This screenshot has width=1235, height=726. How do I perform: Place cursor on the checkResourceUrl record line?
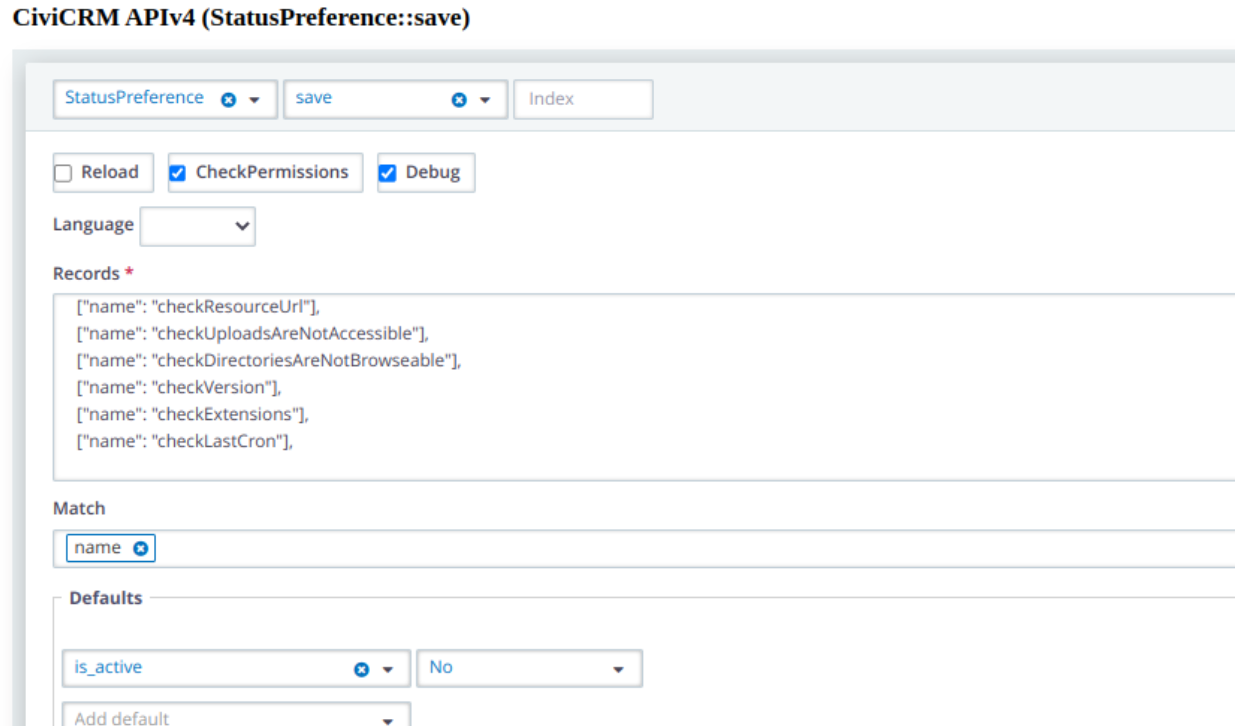(x=198, y=306)
